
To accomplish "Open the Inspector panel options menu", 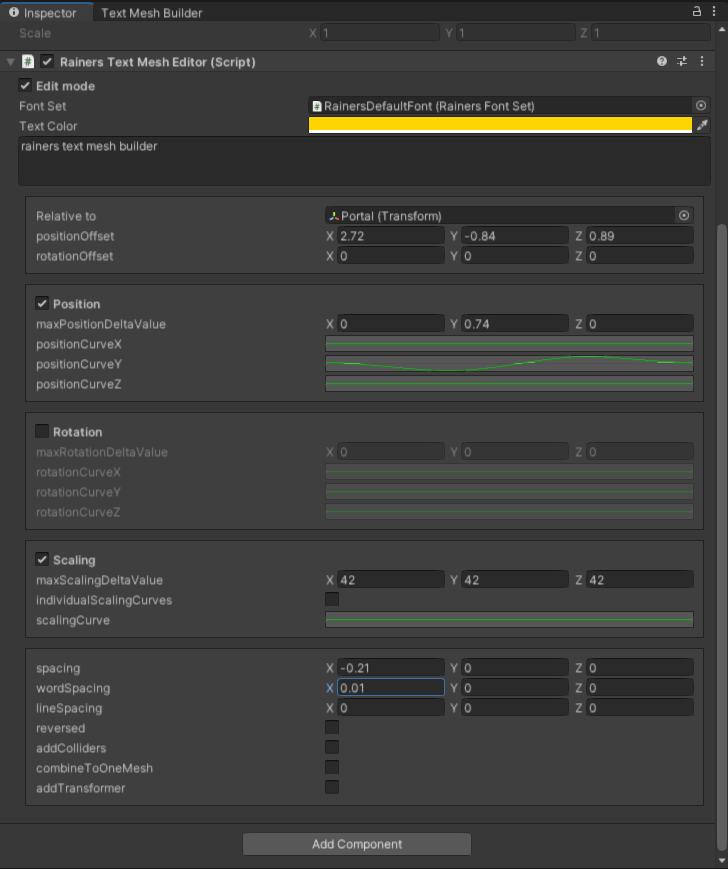I will [x=714, y=11].
